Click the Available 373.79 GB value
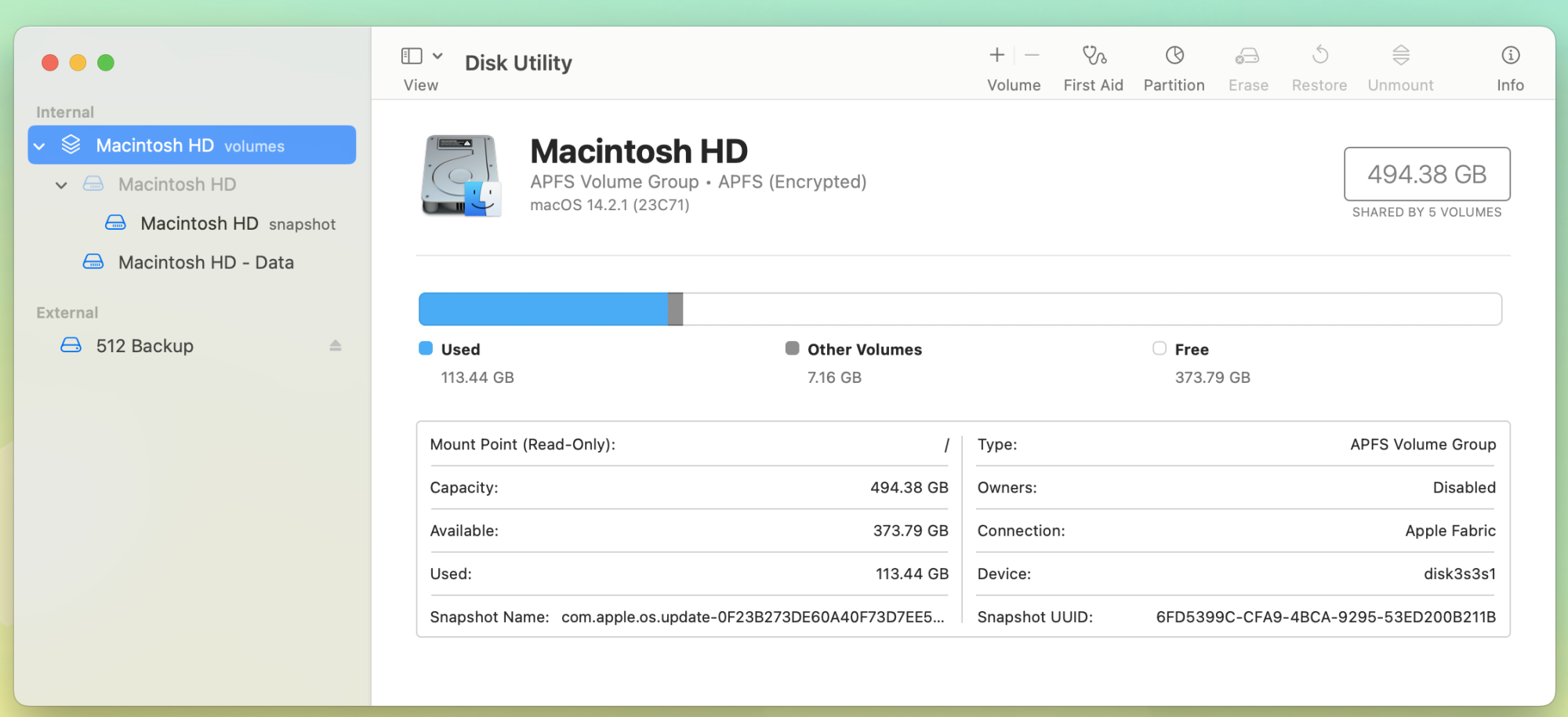The width and height of the screenshot is (1568, 717). tap(911, 531)
